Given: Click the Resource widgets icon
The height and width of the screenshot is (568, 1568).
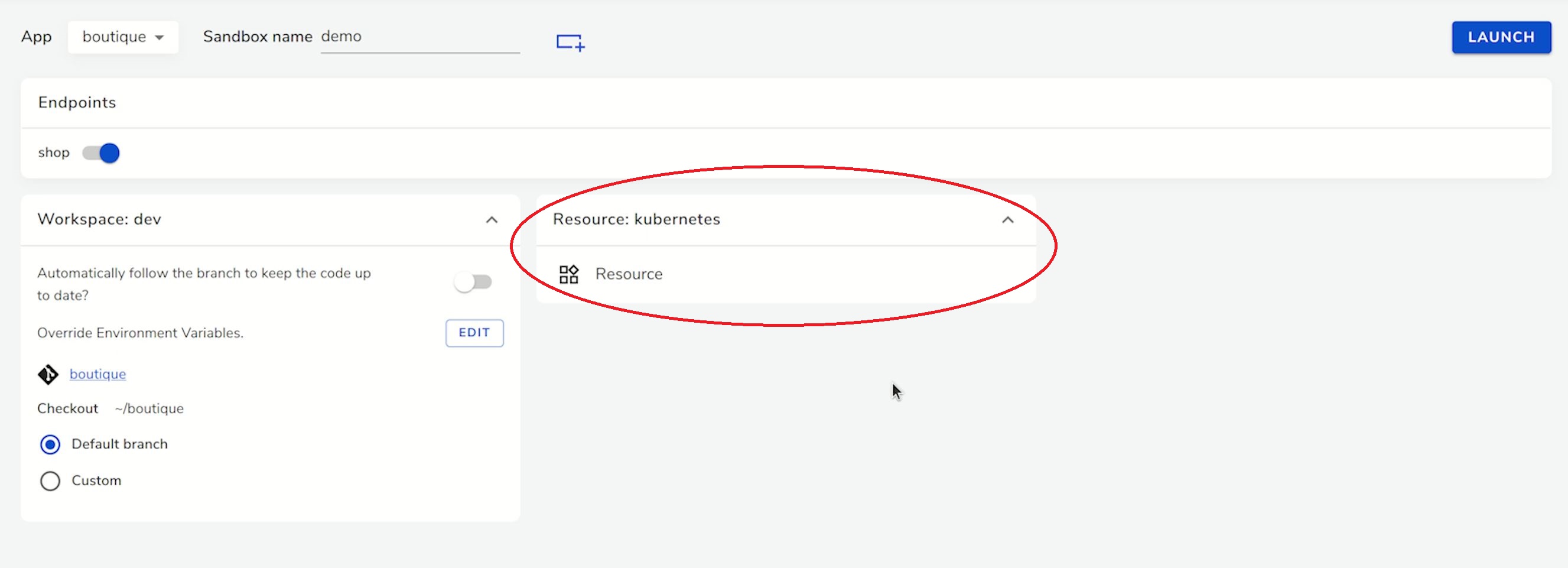Looking at the screenshot, I should (x=568, y=275).
